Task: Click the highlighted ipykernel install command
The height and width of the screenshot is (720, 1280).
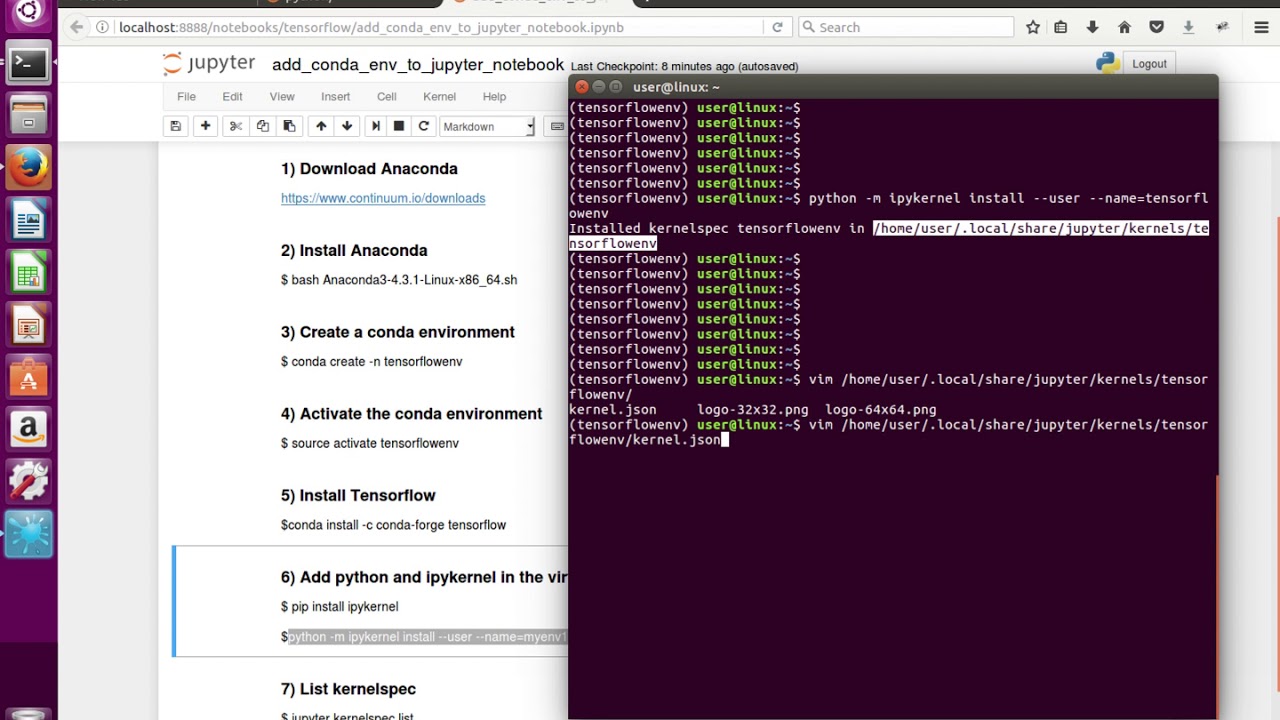Action: click(x=428, y=637)
